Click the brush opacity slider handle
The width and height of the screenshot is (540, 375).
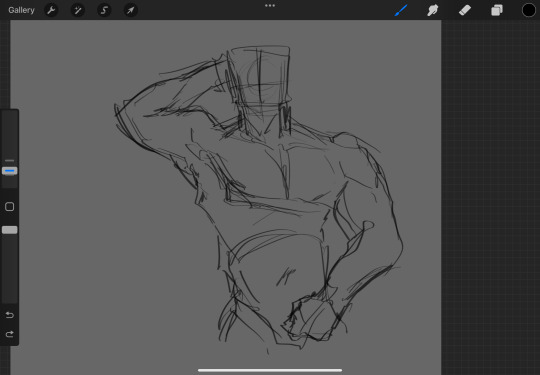point(10,230)
